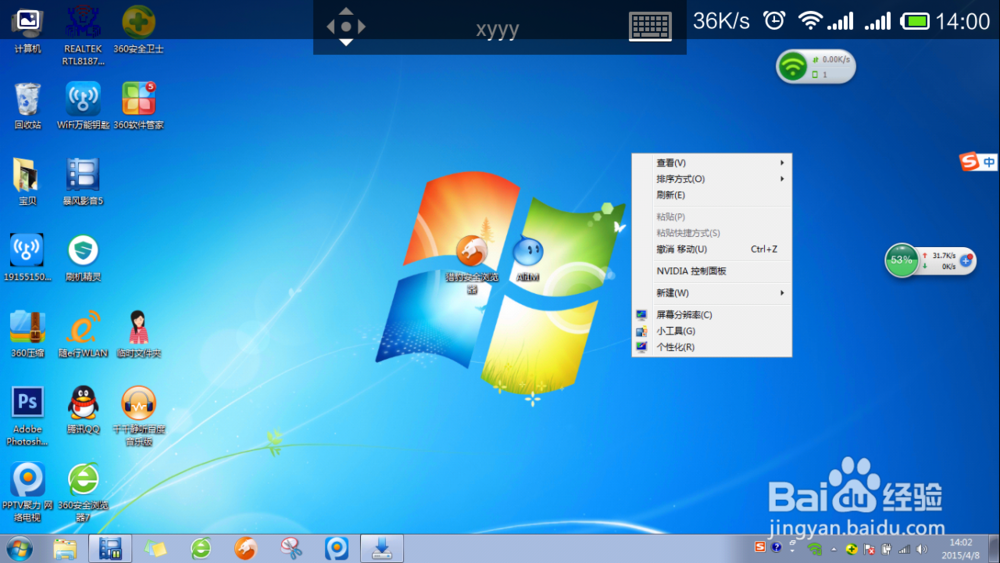Launch 360安全卫士 from the desktop
Screen dimensions: 1000x563
point(138,29)
